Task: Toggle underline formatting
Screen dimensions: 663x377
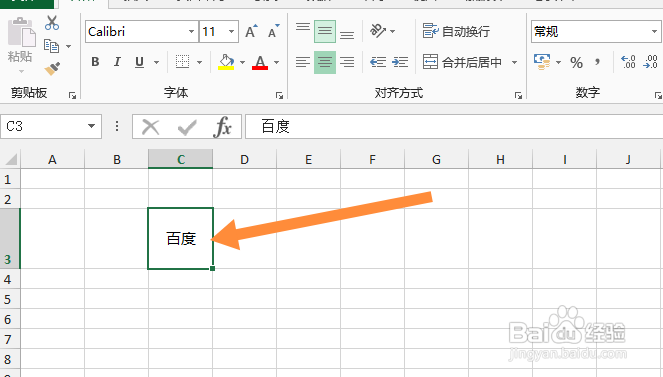Action: [x=139, y=62]
